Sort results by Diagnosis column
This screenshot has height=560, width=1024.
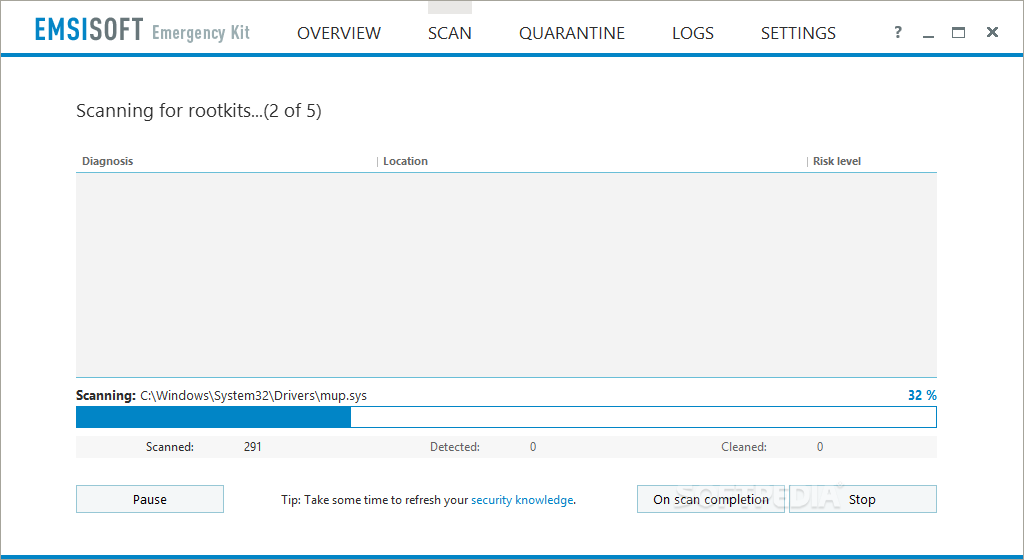coord(107,161)
